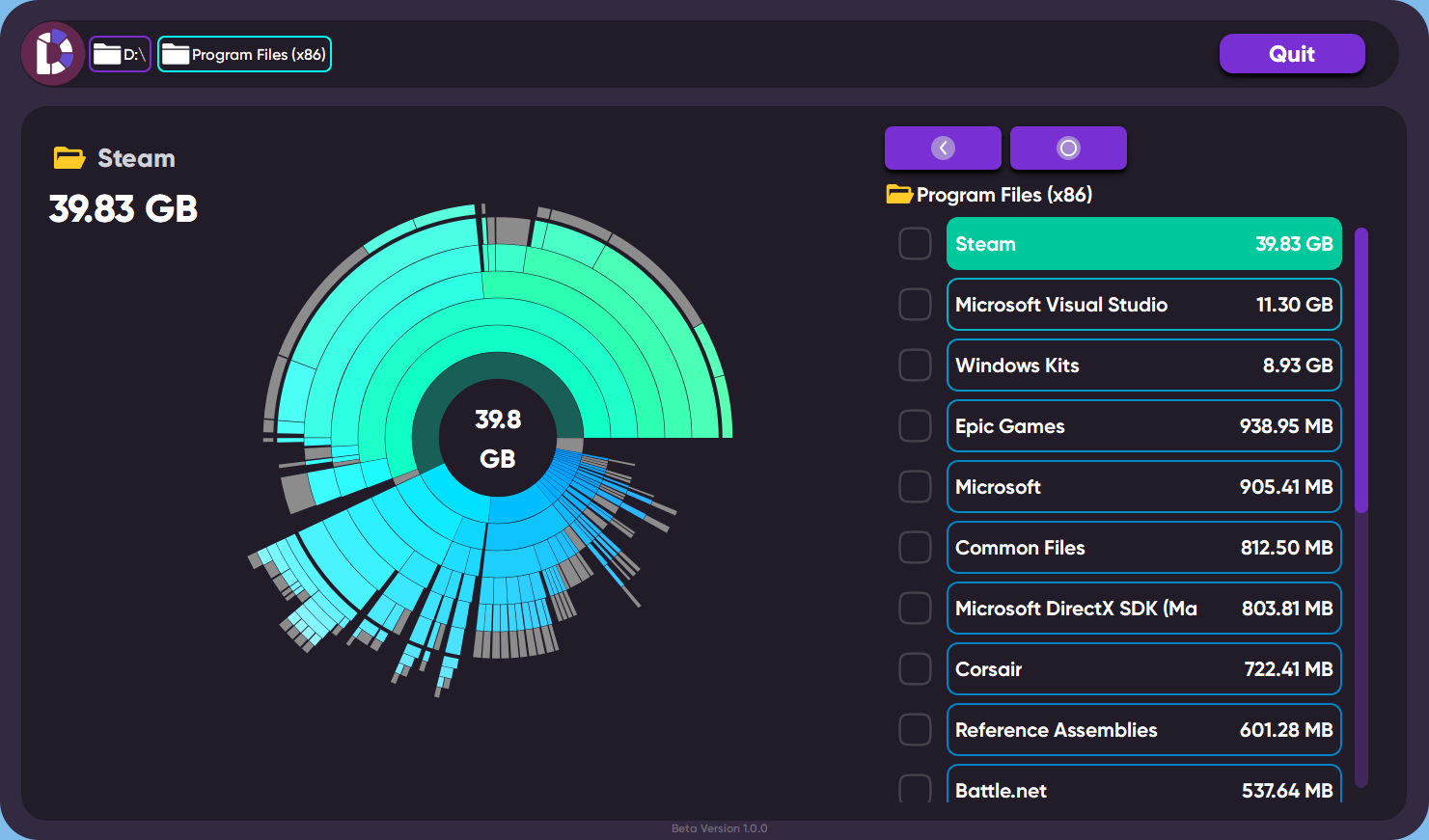The image size is (1429, 840).
Task: Open the Battle.net row
Action: 1144,784
